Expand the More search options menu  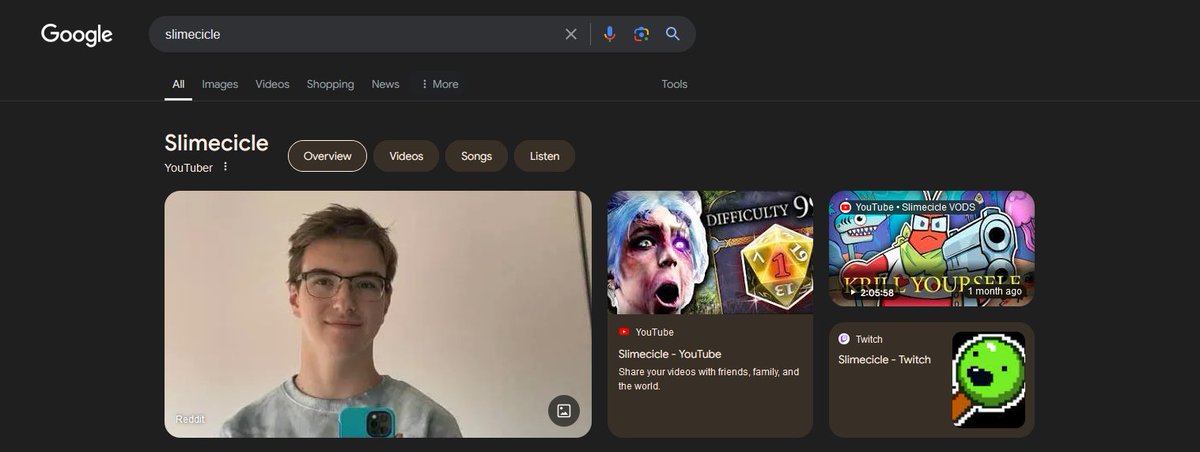439,84
